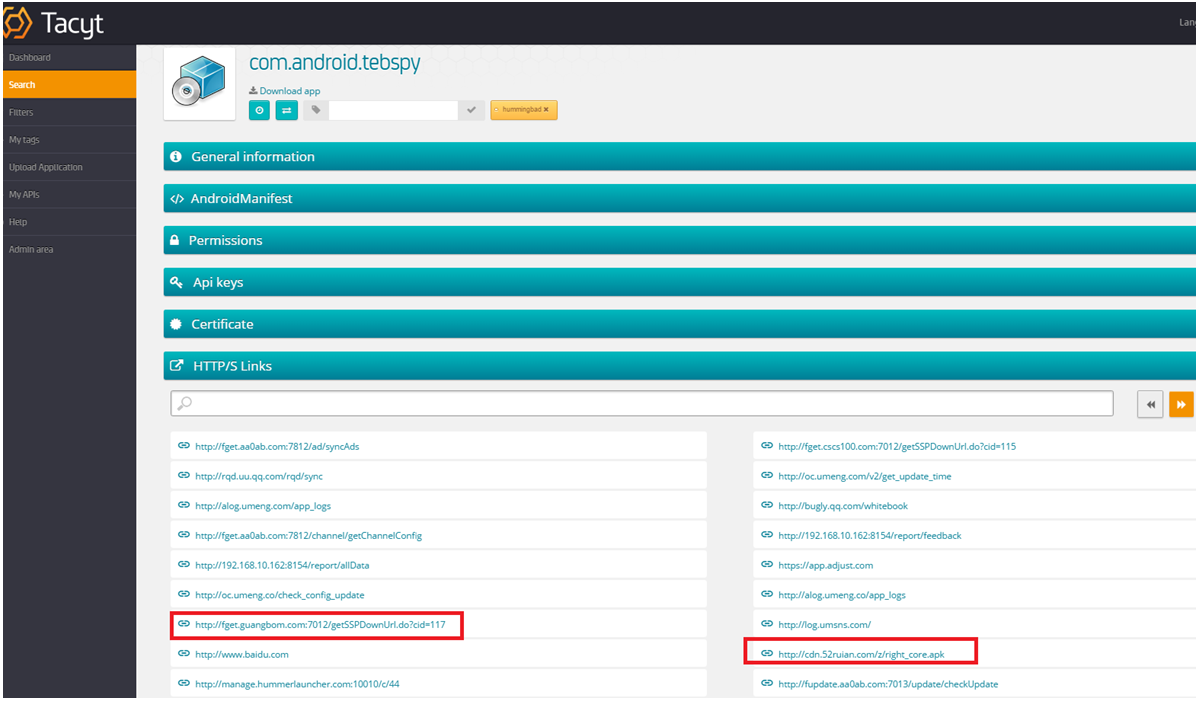Click chain icon beside bugly.qq.com/whitebook

[767, 505]
